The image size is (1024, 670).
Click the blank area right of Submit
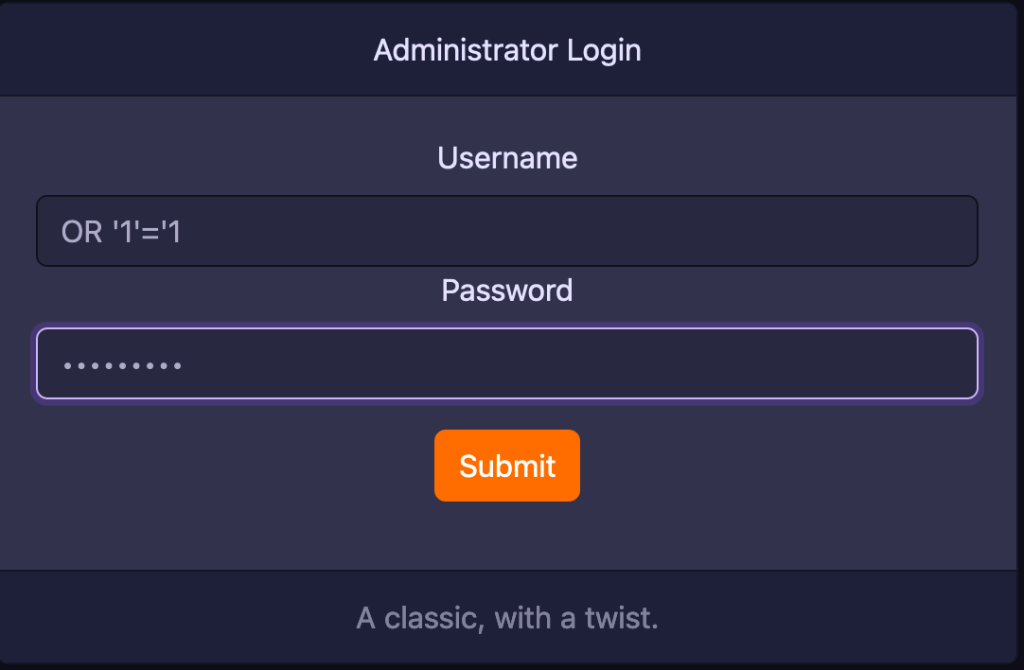click(x=780, y=466)
